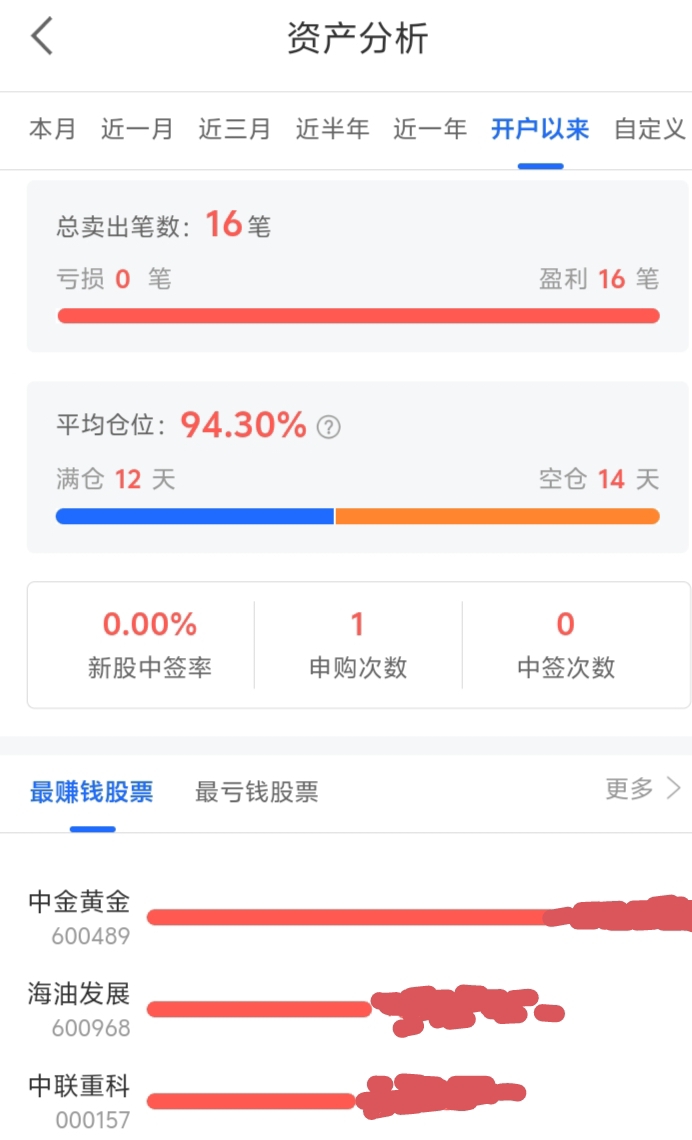Tap the blue 满仓 days bar
692x1140 pixels.
point(195,516)
